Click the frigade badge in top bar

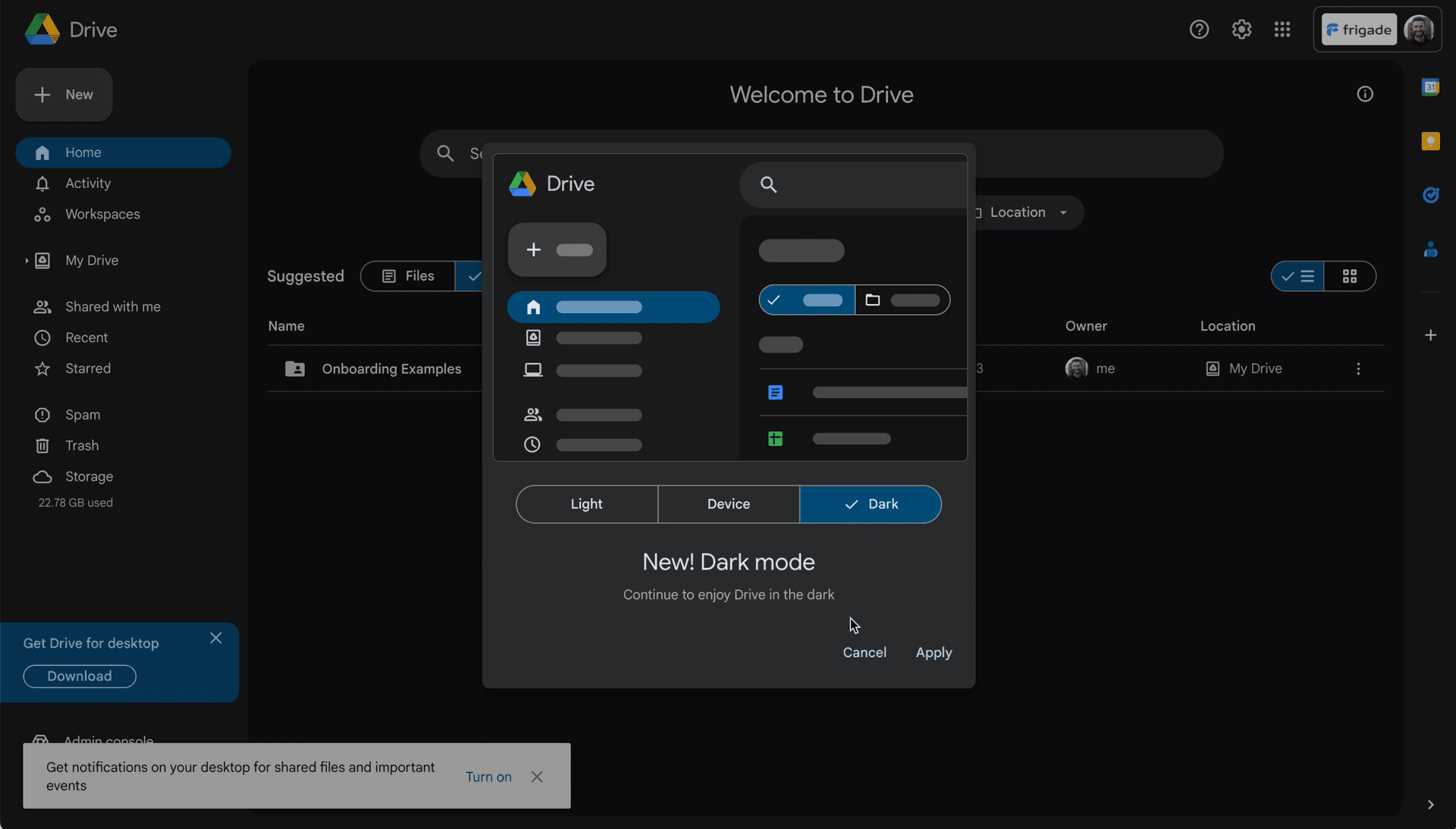1359,30
